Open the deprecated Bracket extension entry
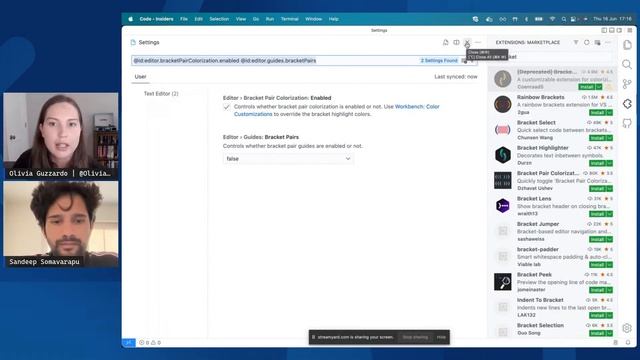Viewport: 640px width, 360px height. (x=552, y=79)
